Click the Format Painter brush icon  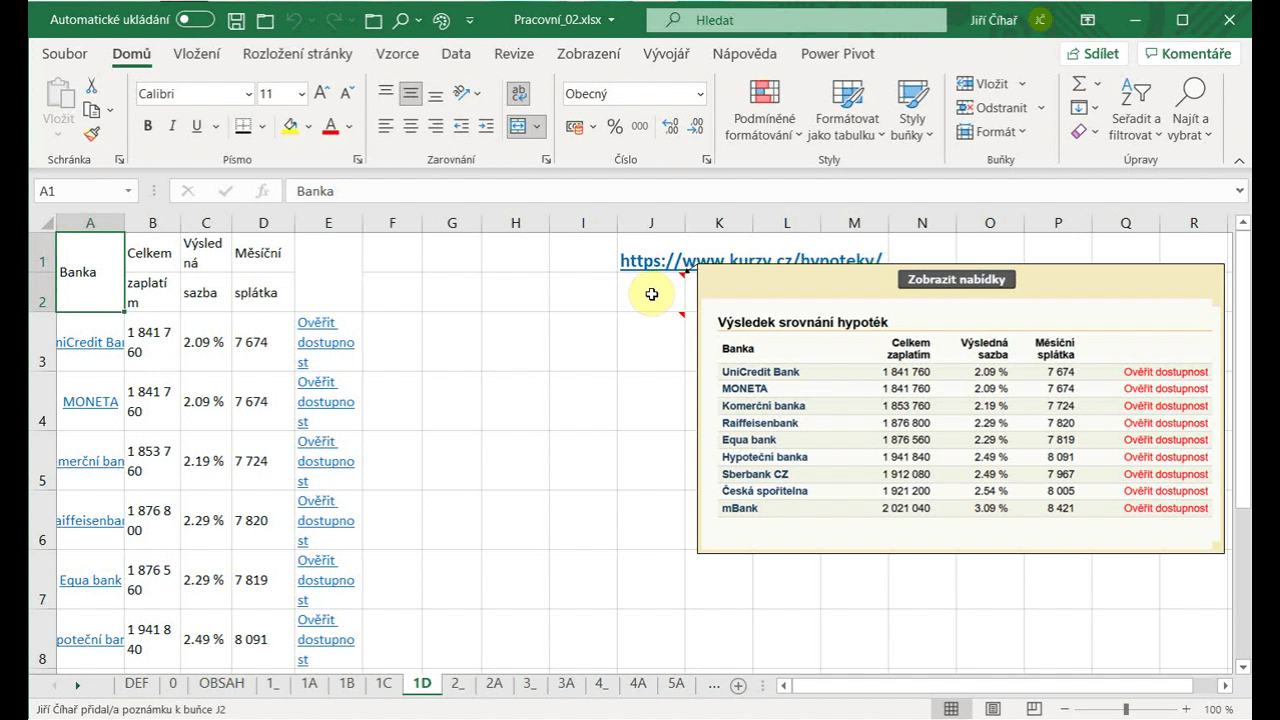coord(92,133)
